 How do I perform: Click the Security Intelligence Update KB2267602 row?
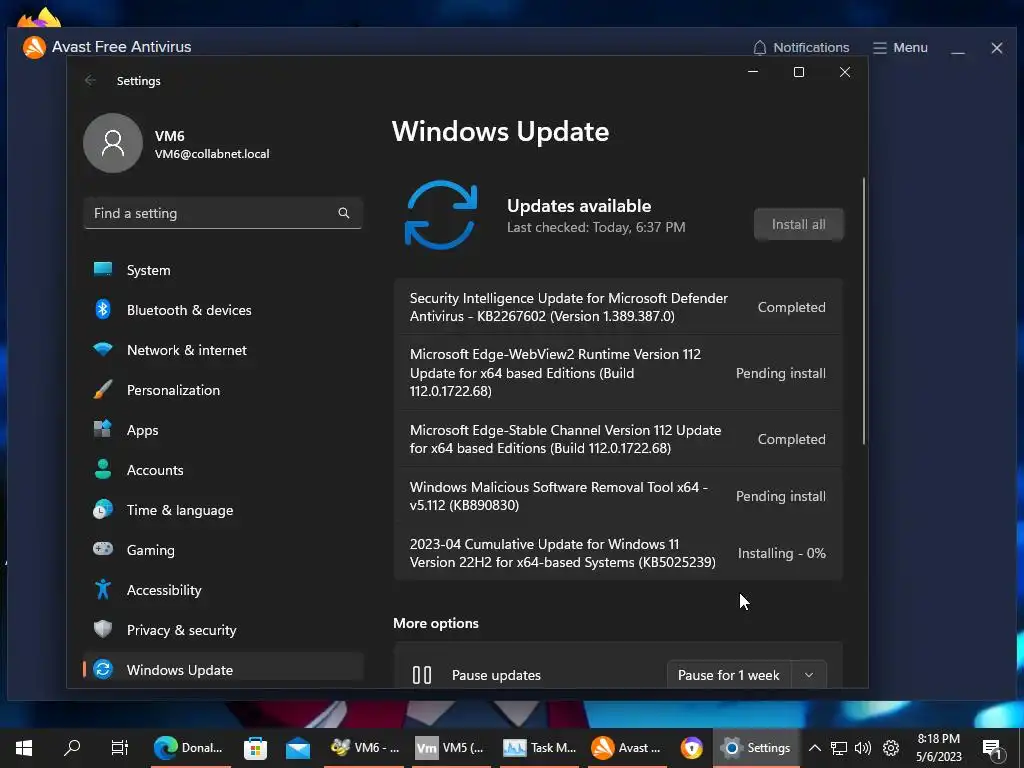point(618,307)
